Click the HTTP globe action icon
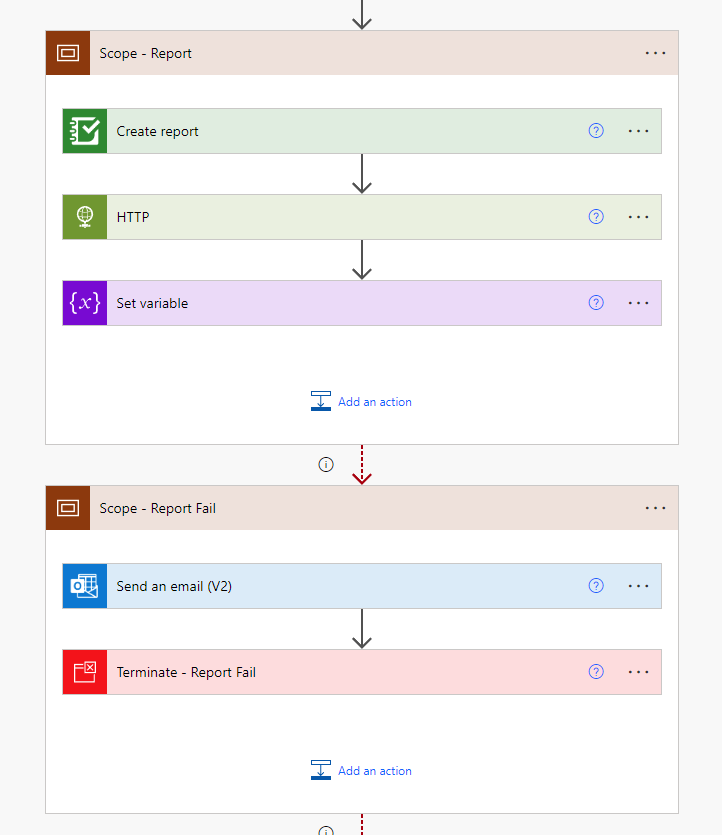Image resolution: width=722 pixels, height=835 pixels. pyautogui.click(x=85, y=217)
